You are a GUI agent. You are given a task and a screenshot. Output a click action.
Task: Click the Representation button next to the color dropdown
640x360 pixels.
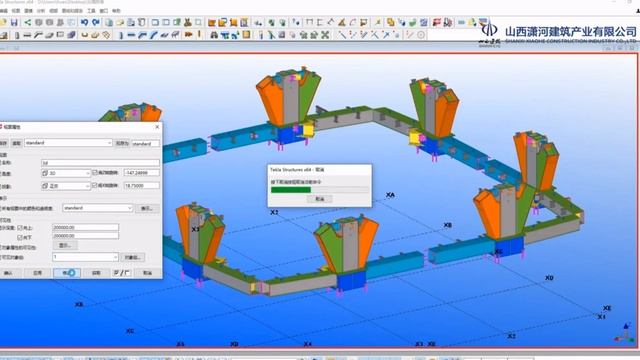(147, 209)
